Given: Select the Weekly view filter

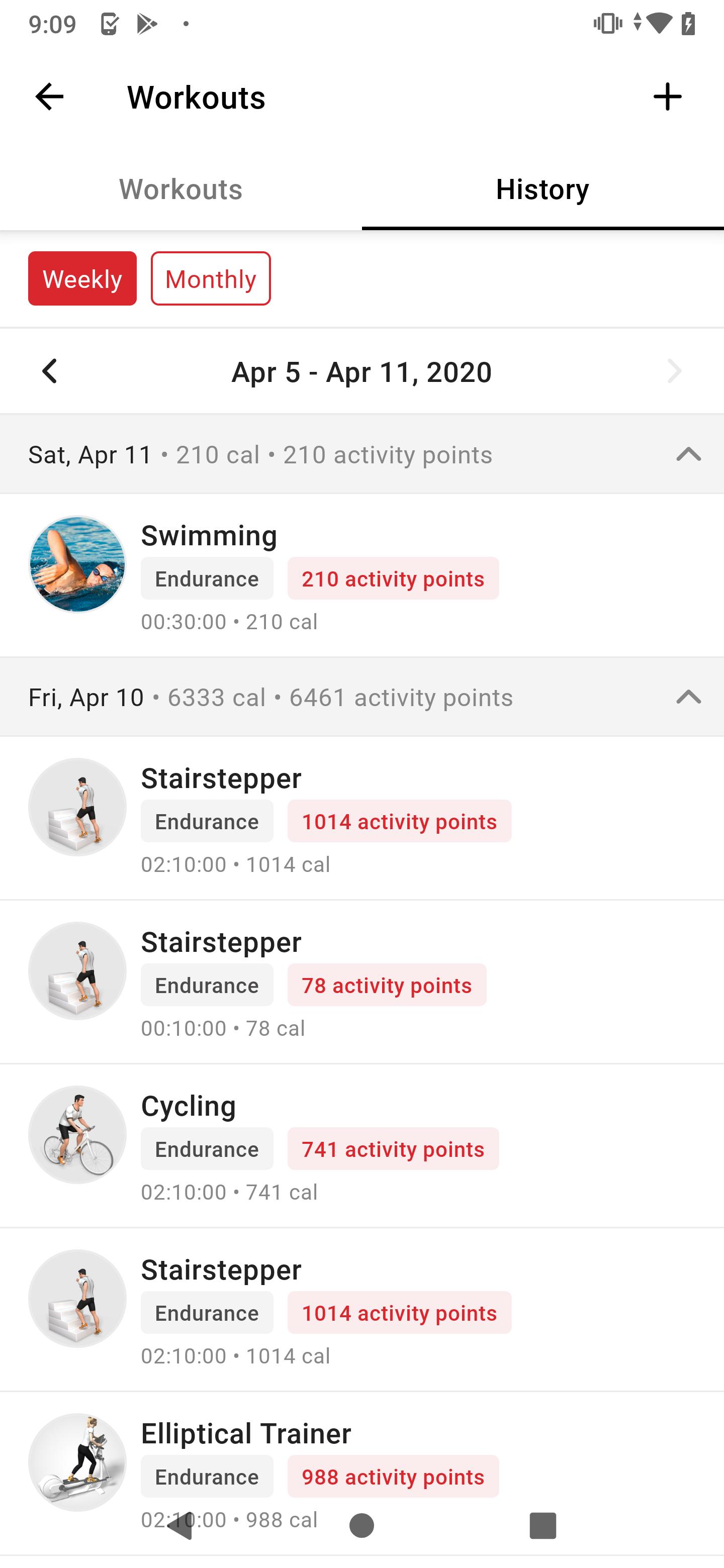Looking at the screenshot, I should [82, 279].
